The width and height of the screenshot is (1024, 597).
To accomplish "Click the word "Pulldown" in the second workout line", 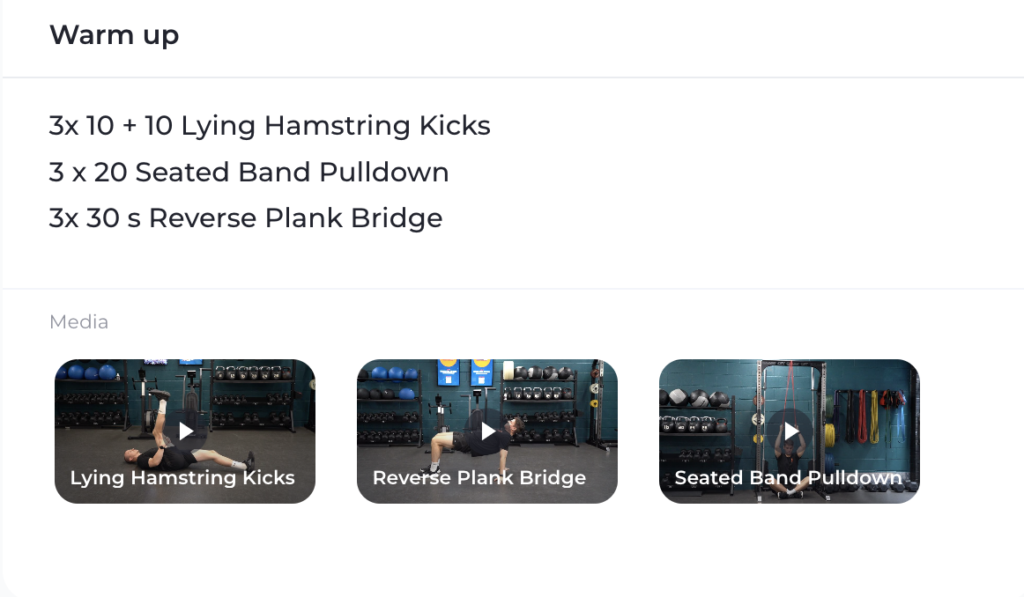I will [x=384, y=172].
